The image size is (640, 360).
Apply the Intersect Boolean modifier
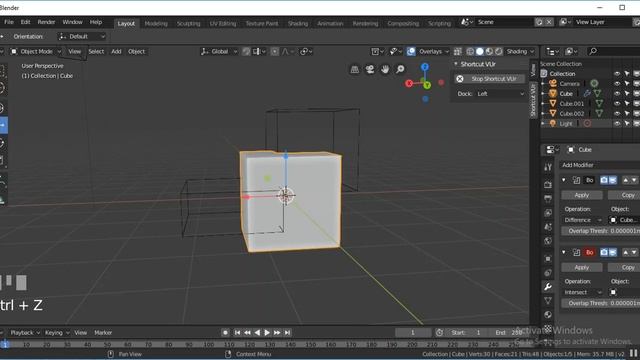(582, 267)
